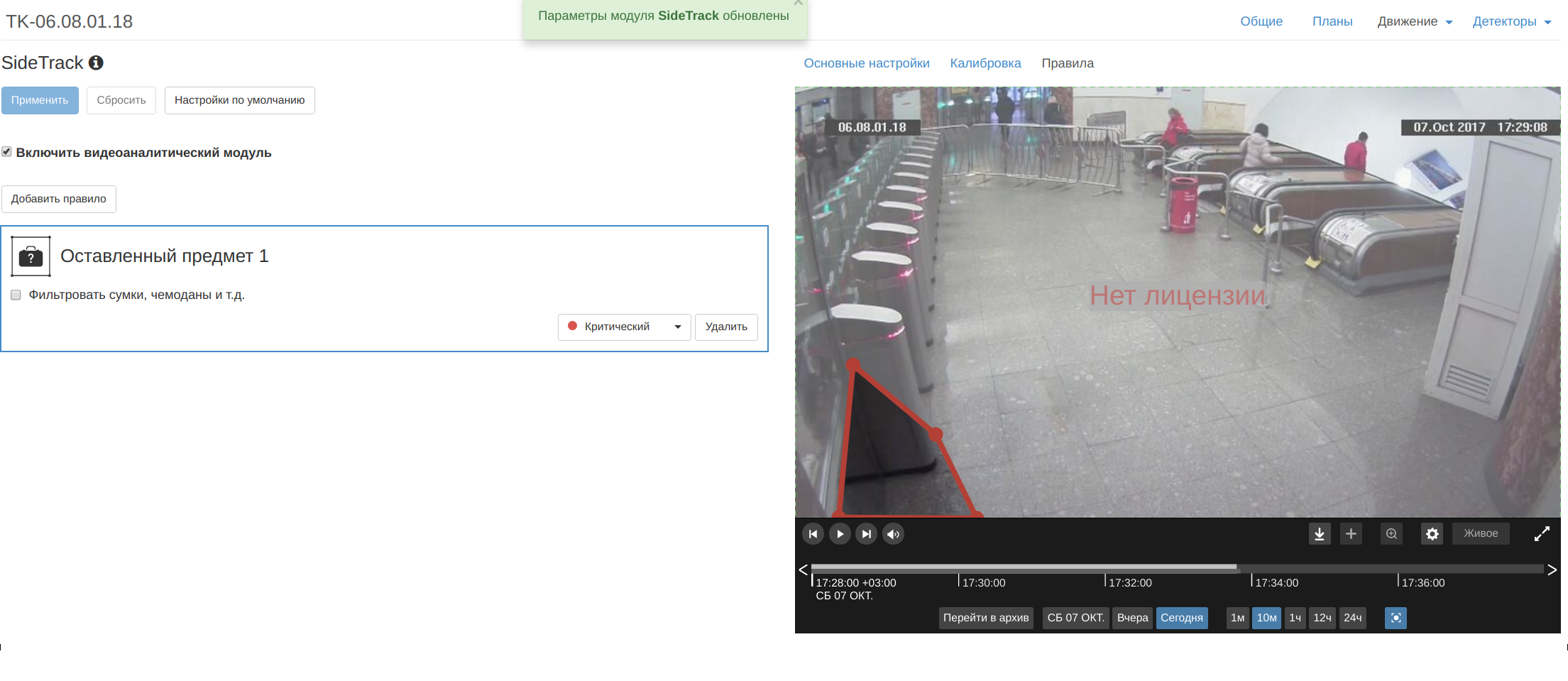Delete rule with Удалить button

[x=726, y=327]
